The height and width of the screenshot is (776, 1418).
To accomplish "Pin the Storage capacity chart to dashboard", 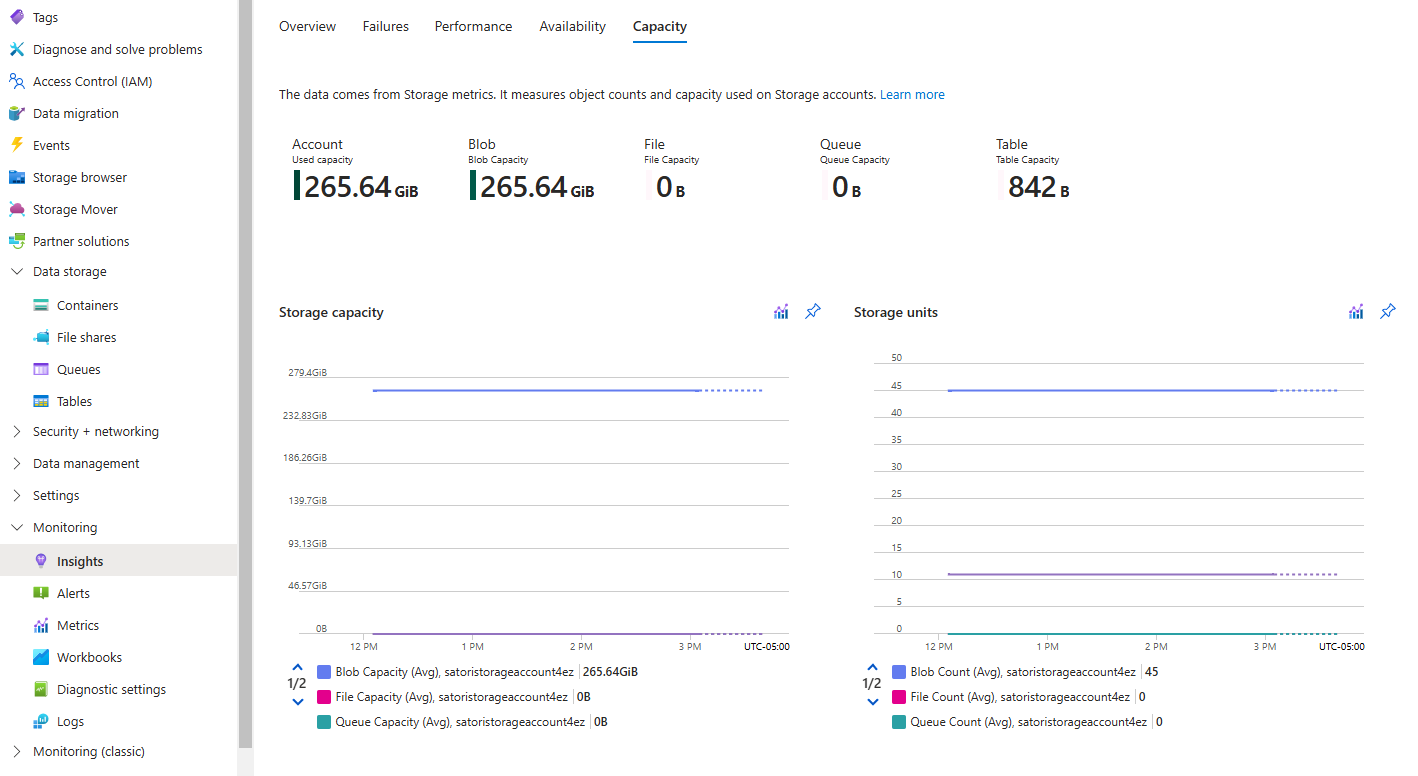I will tap(813, 312).
